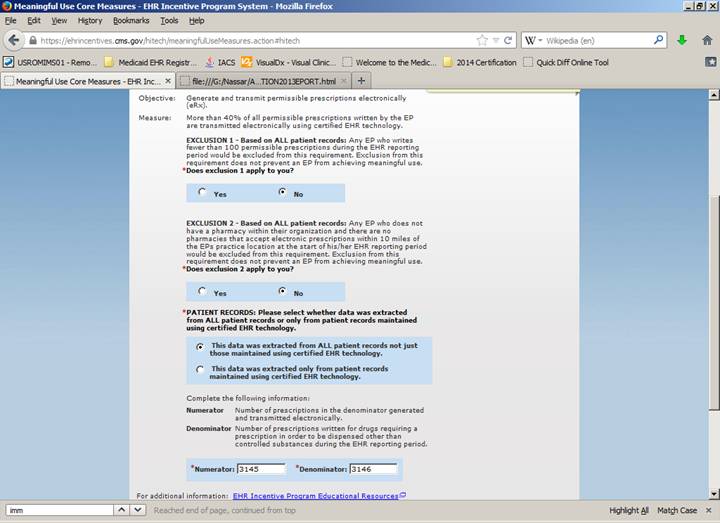Bookmark this page with the star icon
Screen dimensions: 720x523
click(x=483, y=41)
